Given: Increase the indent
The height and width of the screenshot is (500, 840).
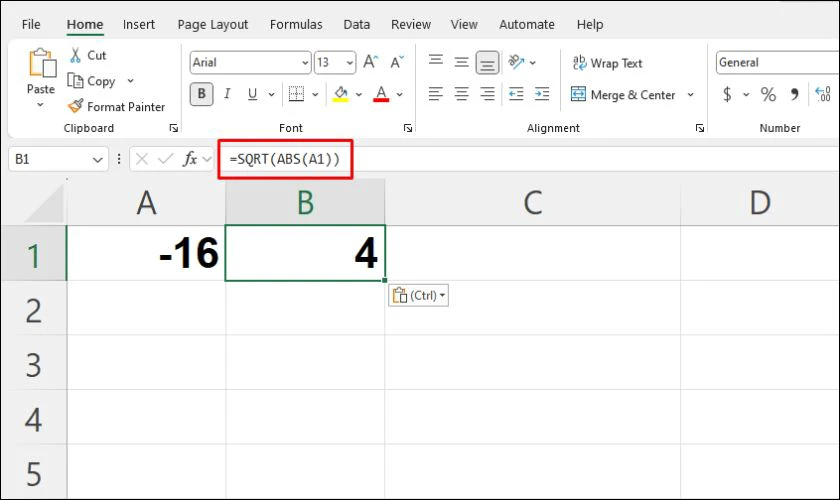Looking at the screenshot, I should tap(542, 94).
